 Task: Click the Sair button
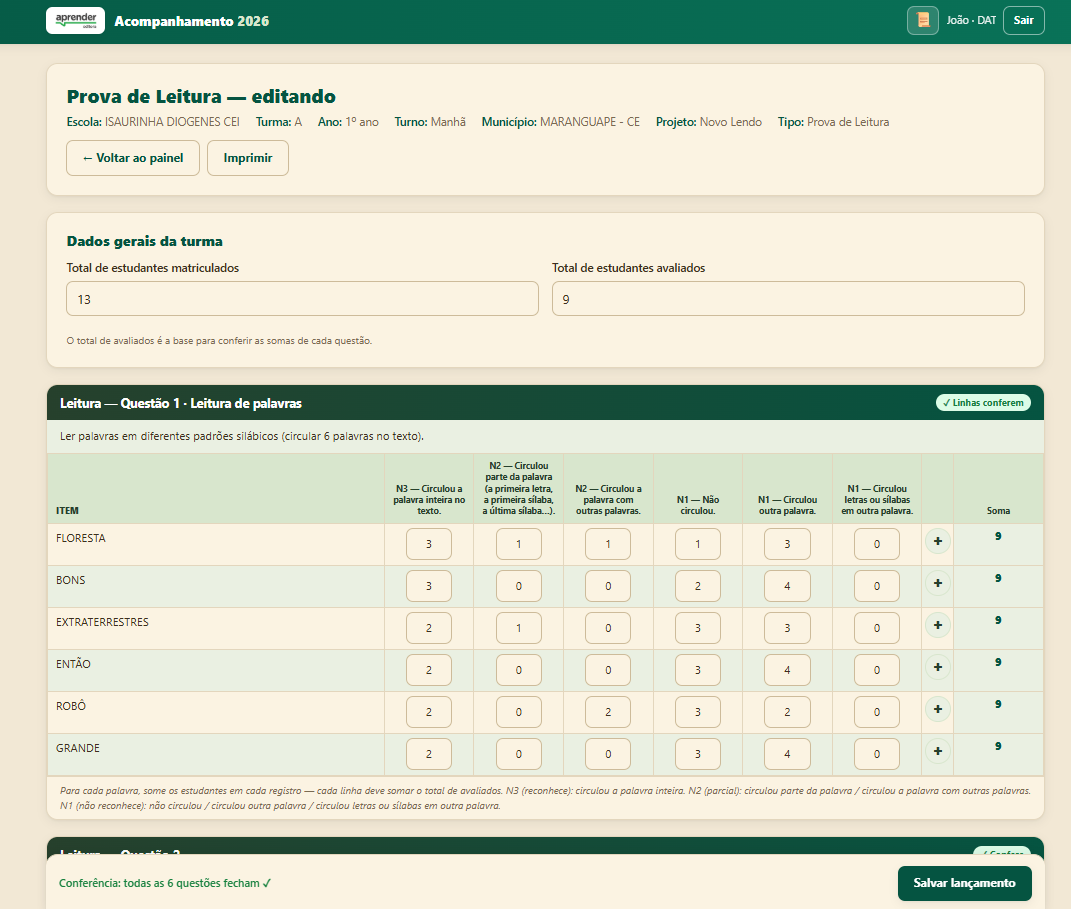click(x=1023, y=20)
